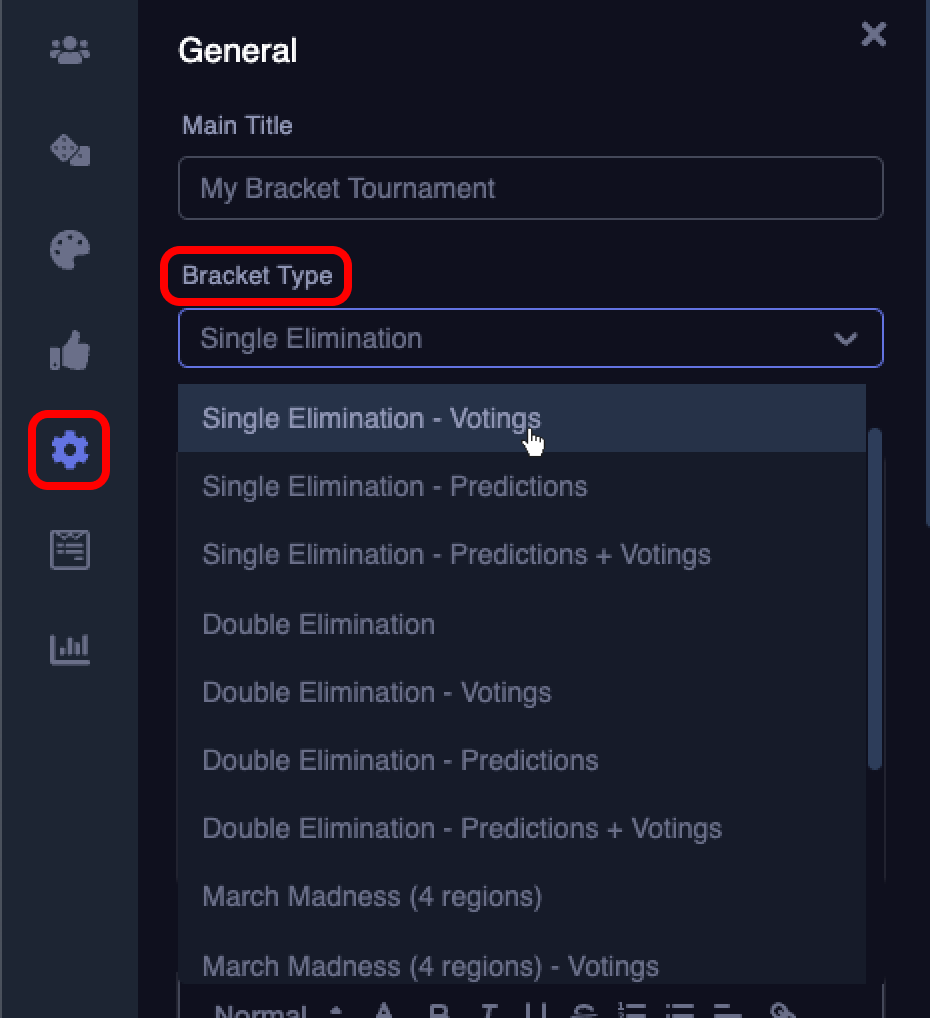Open the Bracket Type dropdown

coord(530,338)
